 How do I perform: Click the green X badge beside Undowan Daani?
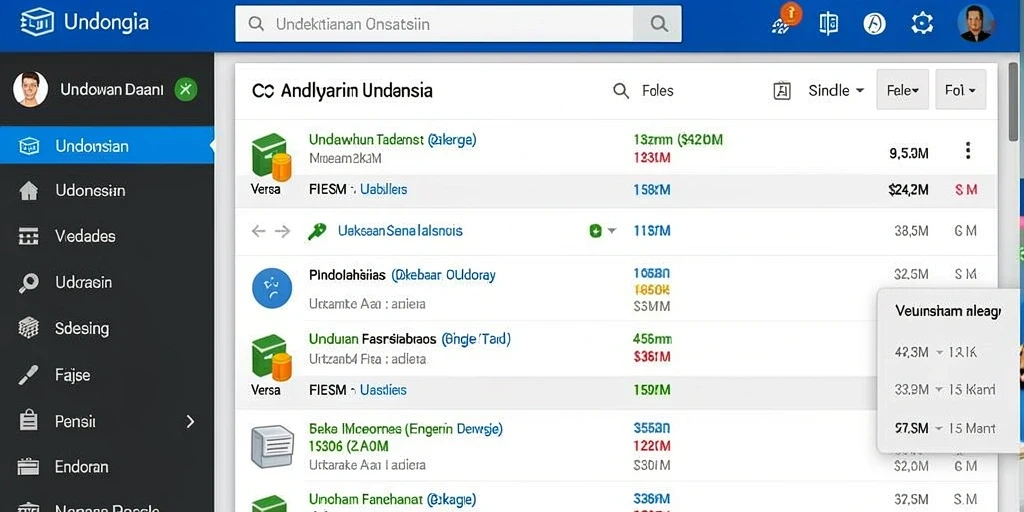pos(186,89)
